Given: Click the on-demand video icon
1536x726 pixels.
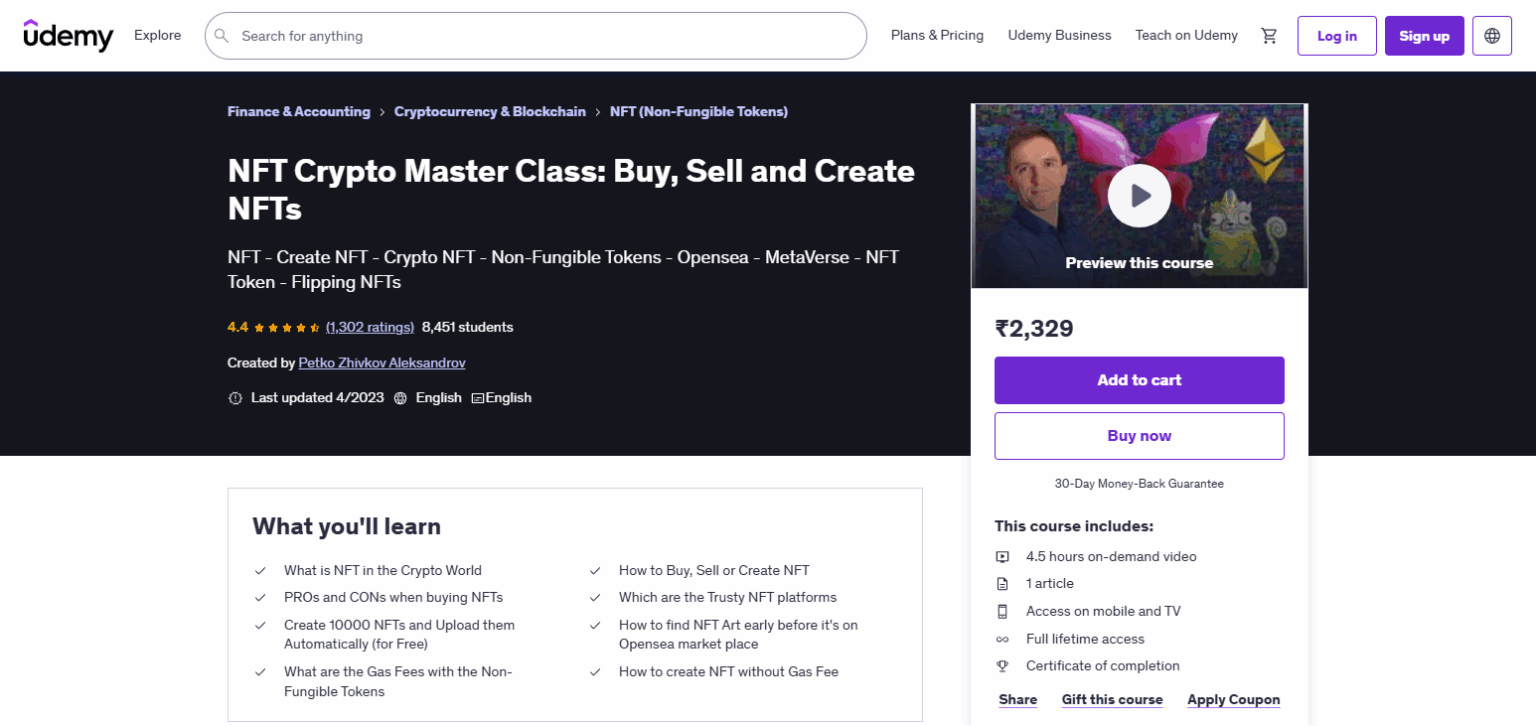Looking at the screenshot, I should tap(1003, 556).
